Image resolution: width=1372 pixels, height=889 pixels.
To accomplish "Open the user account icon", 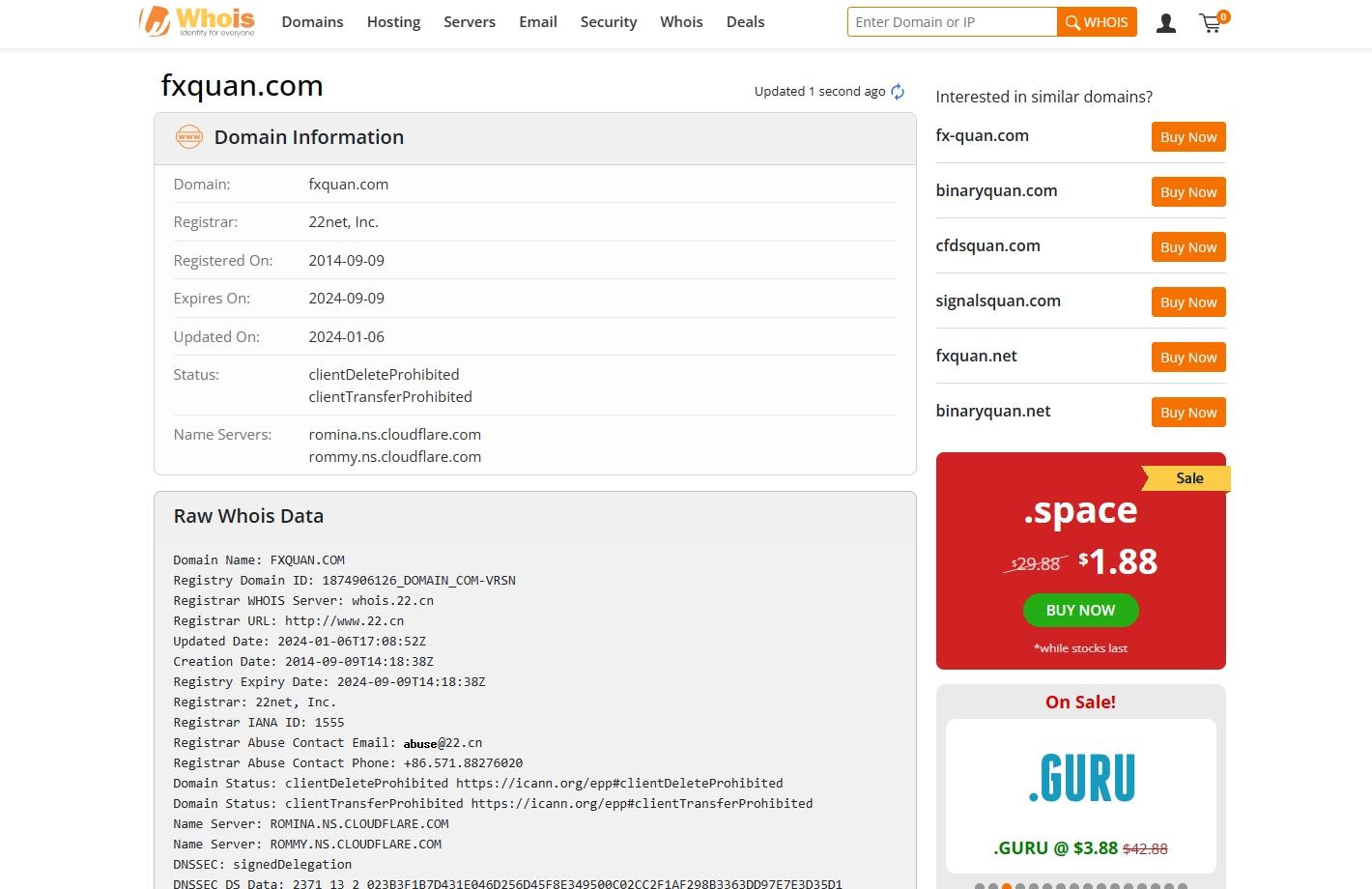I will coord(1166,22).
